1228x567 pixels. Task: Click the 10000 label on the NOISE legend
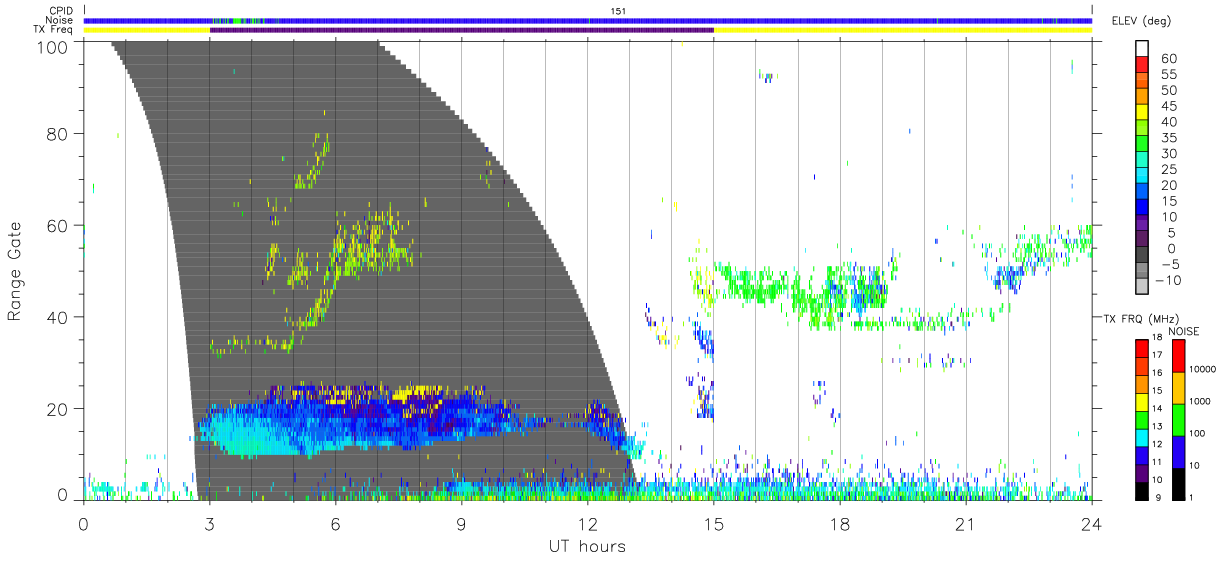(x=1202, y=370)
